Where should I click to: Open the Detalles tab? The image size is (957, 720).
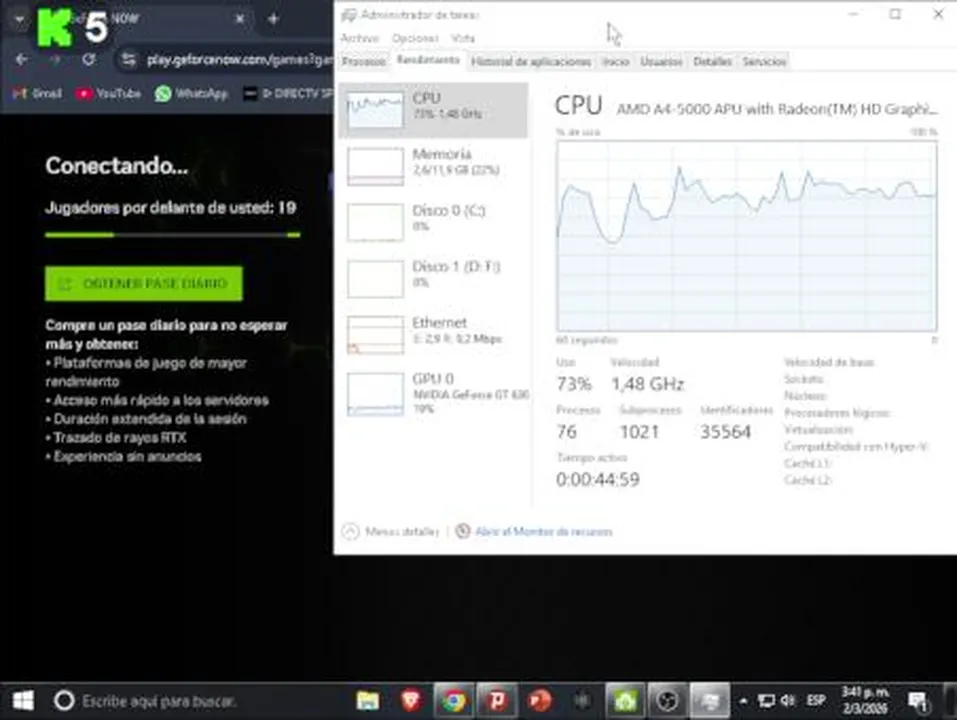[712, 61]
